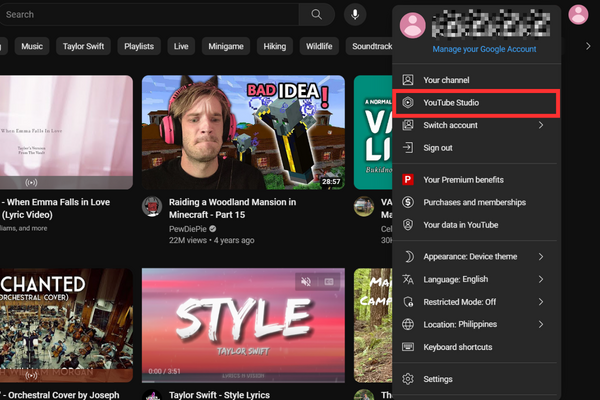Click the Language translate icon

tap(408, 279)
